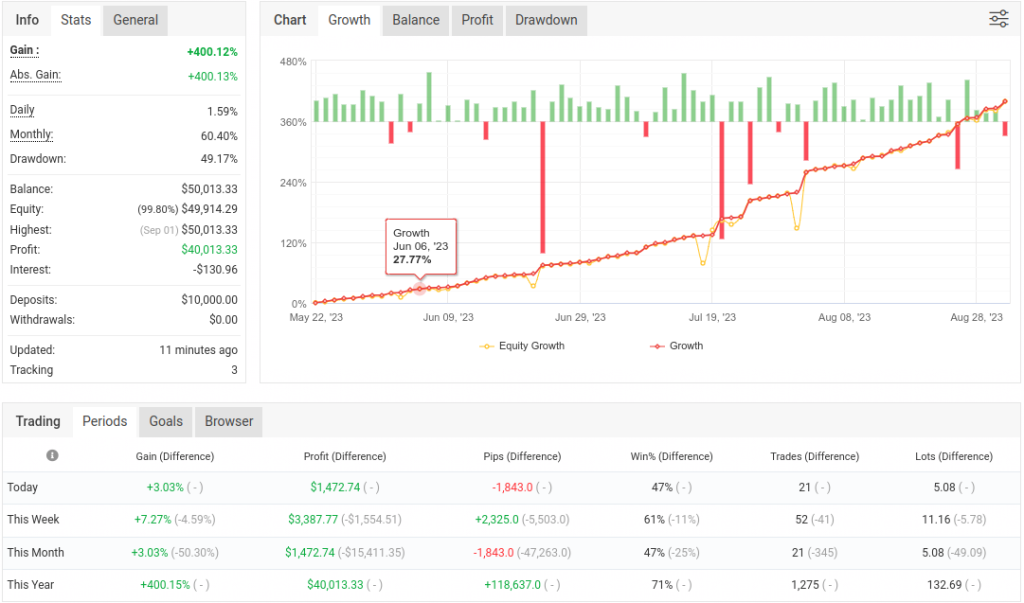Click the 49.17% drawdown value

pyautogui.click(x=219, y=159)
